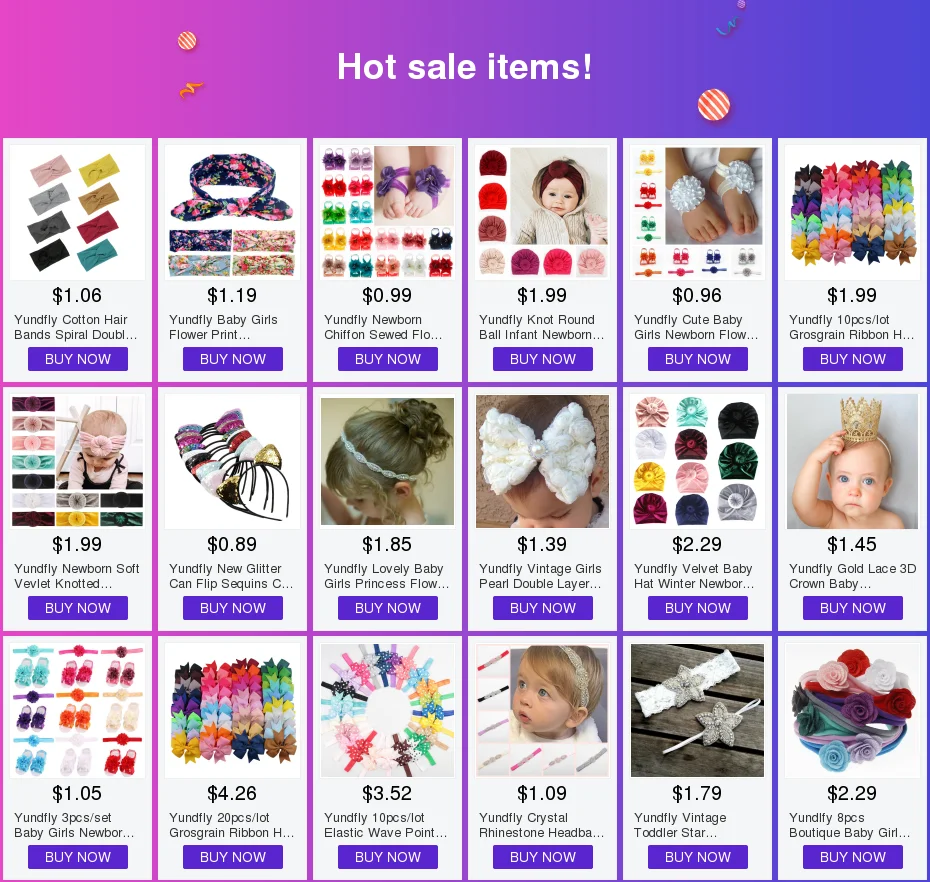
Task: Click Buy Now under Baby Girls Flower Print
Action: (232, 359)
